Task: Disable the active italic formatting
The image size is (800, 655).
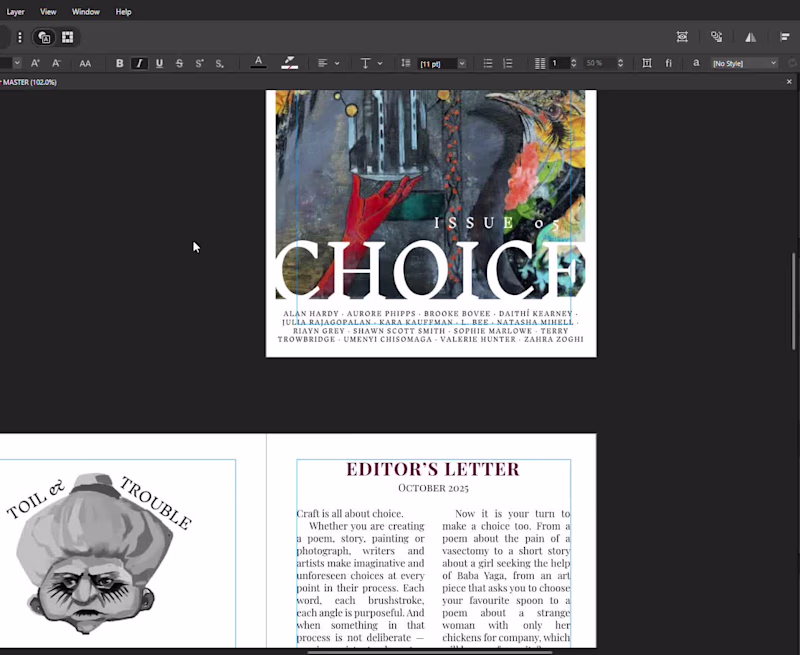Action: coord(139,63)
